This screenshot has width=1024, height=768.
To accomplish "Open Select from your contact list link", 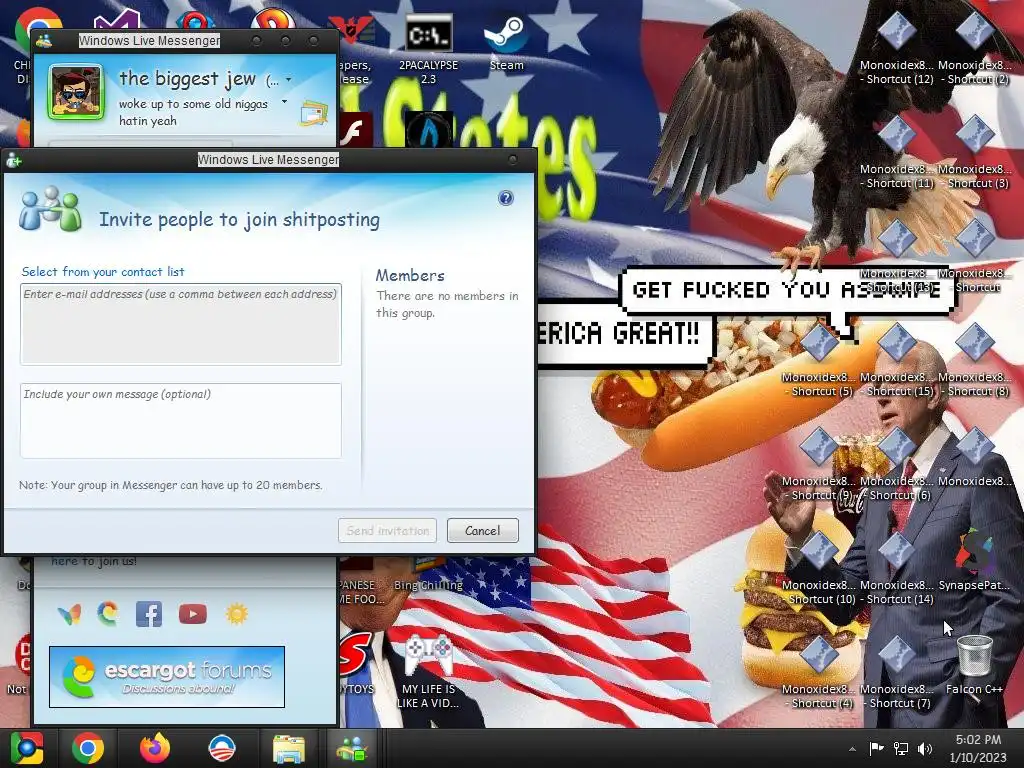I will pyautogui.click(x=103, y=272).
